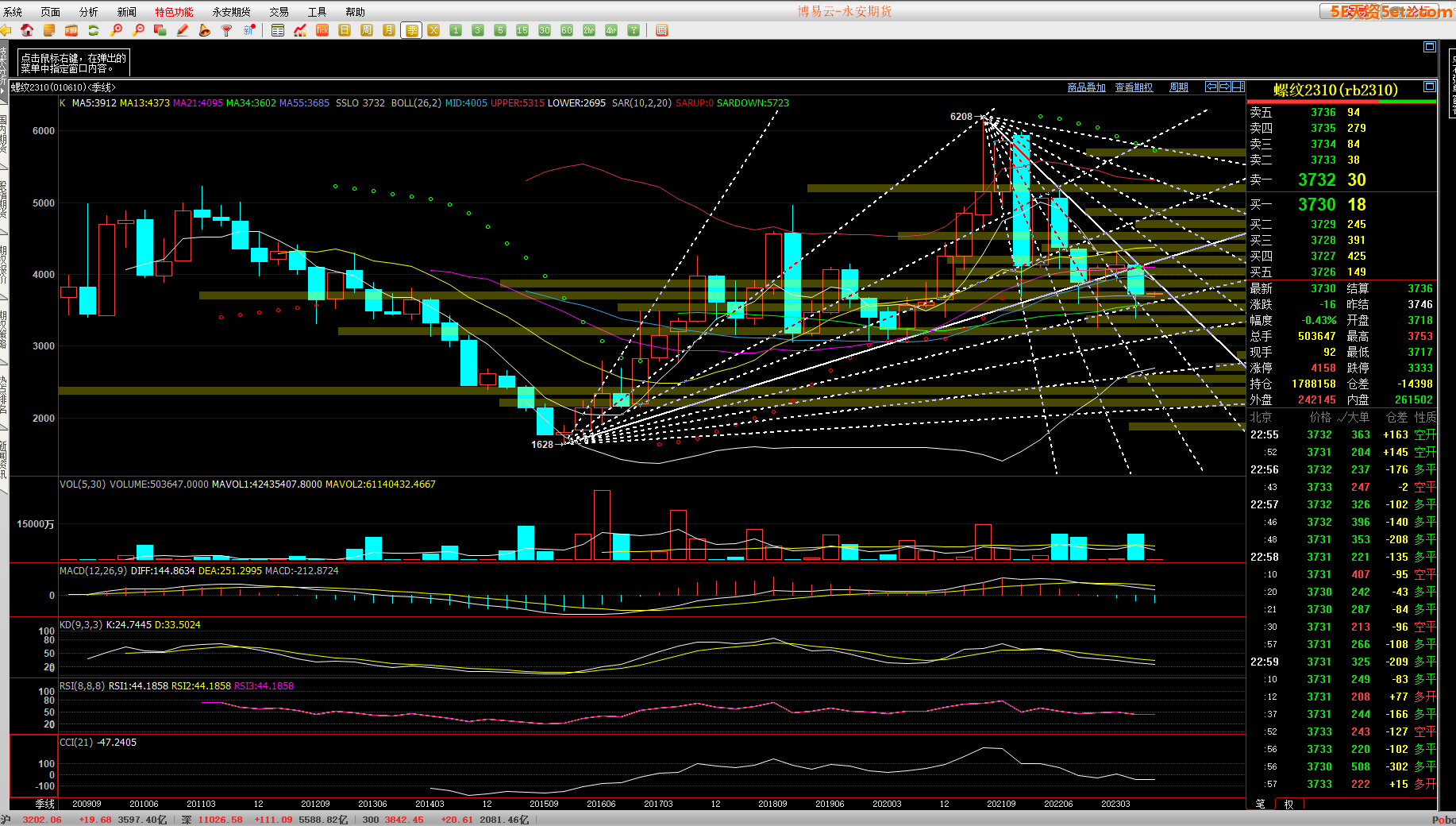
Task: Open 特色功能 menu
Action: click(x=175, y=12)
